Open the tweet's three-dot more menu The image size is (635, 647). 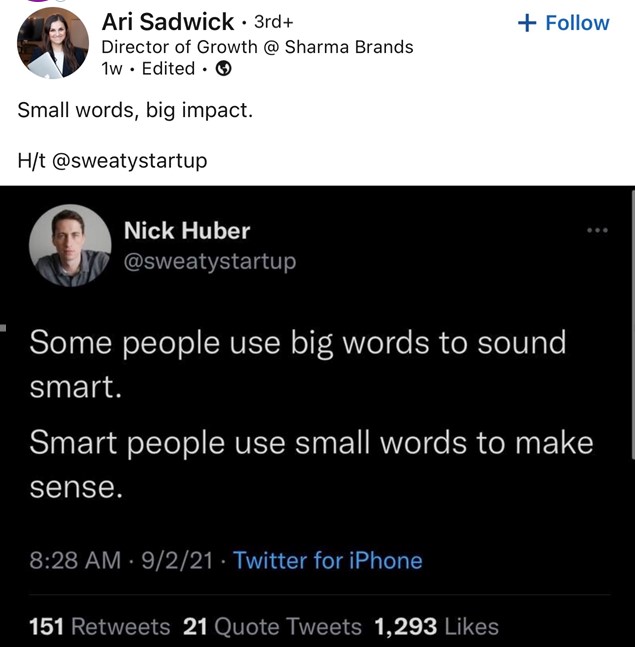(597, 231)
